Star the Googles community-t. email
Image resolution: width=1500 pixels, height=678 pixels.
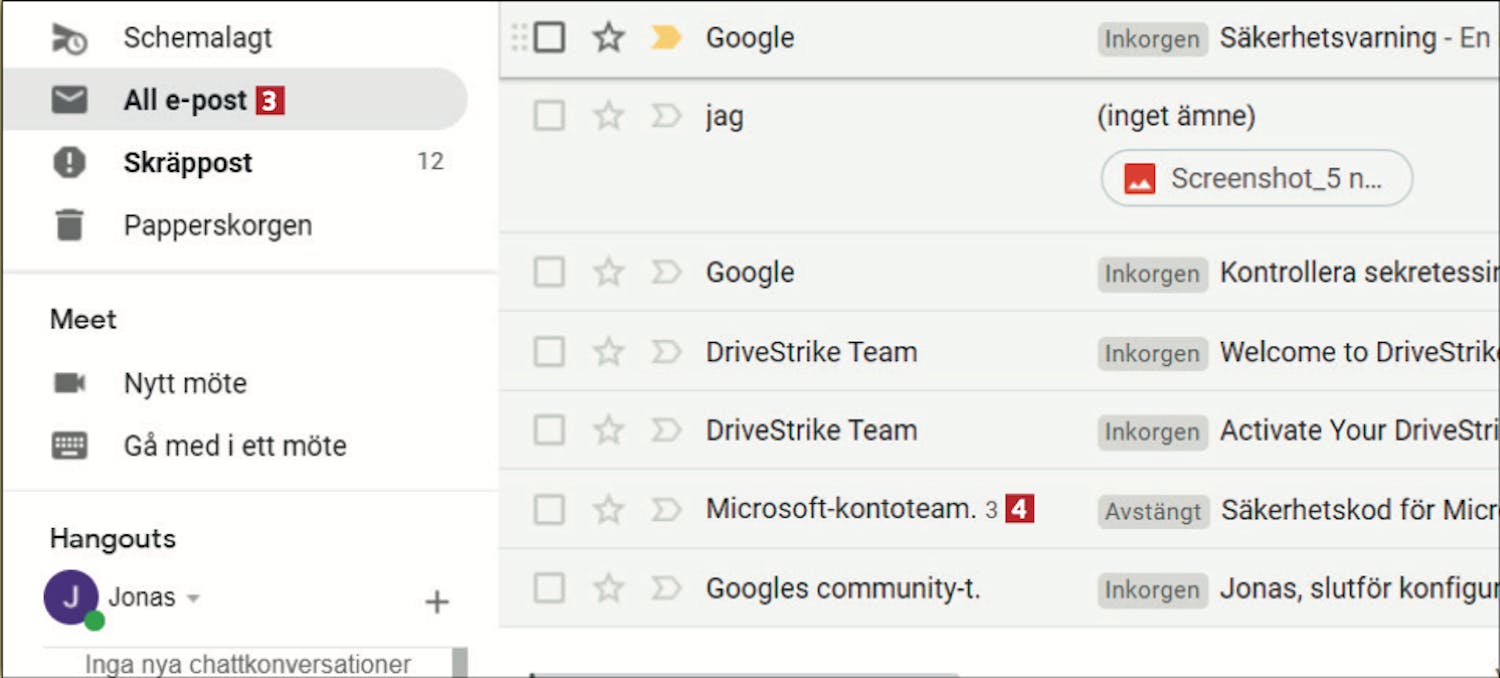point(609,588)
